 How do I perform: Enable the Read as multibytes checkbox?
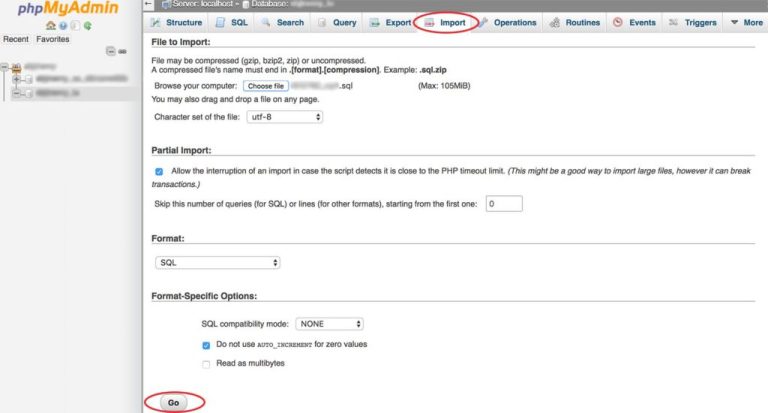[x=206, y=363]
